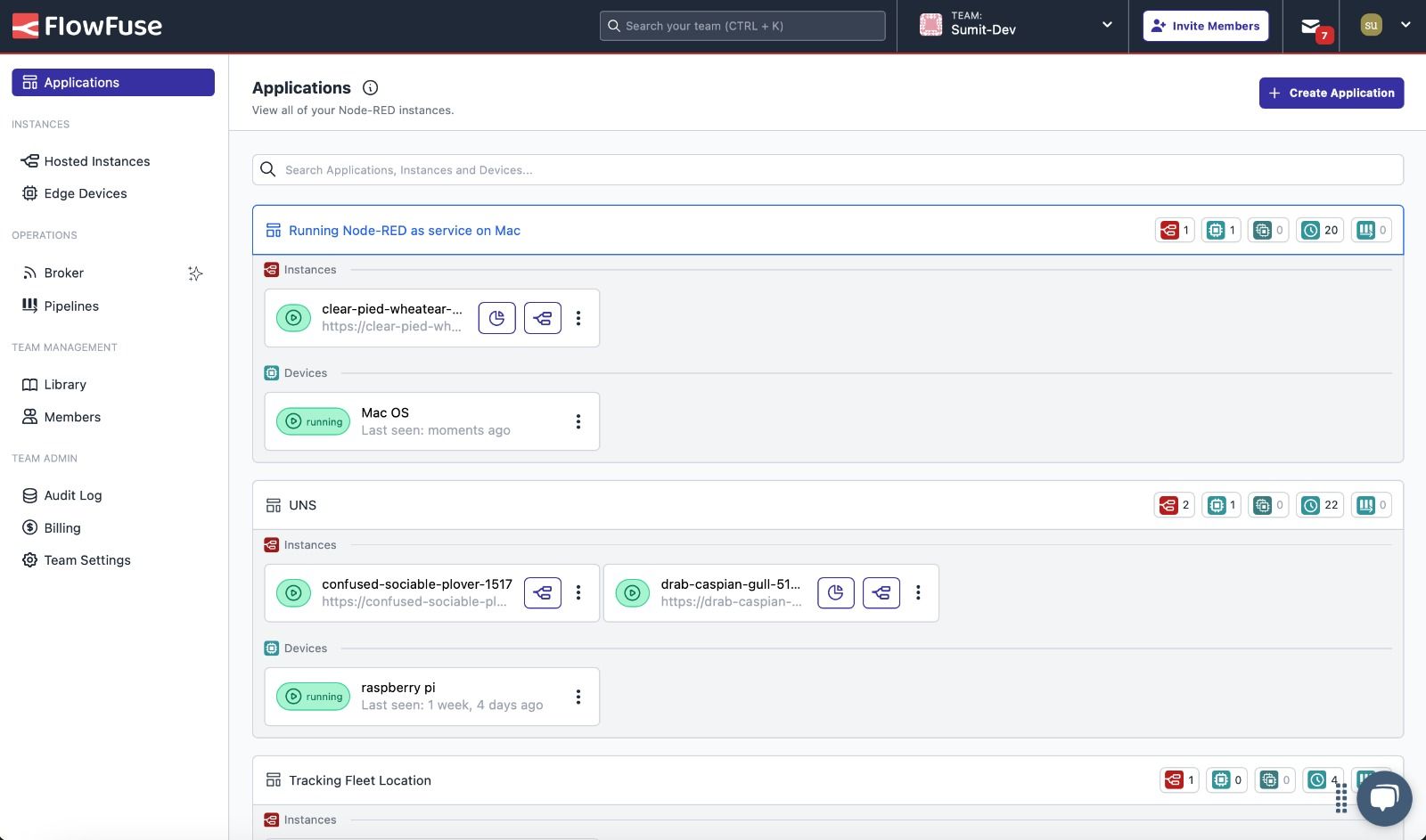
Task: Open the Broker page under Operations
Action: [62, 273]
